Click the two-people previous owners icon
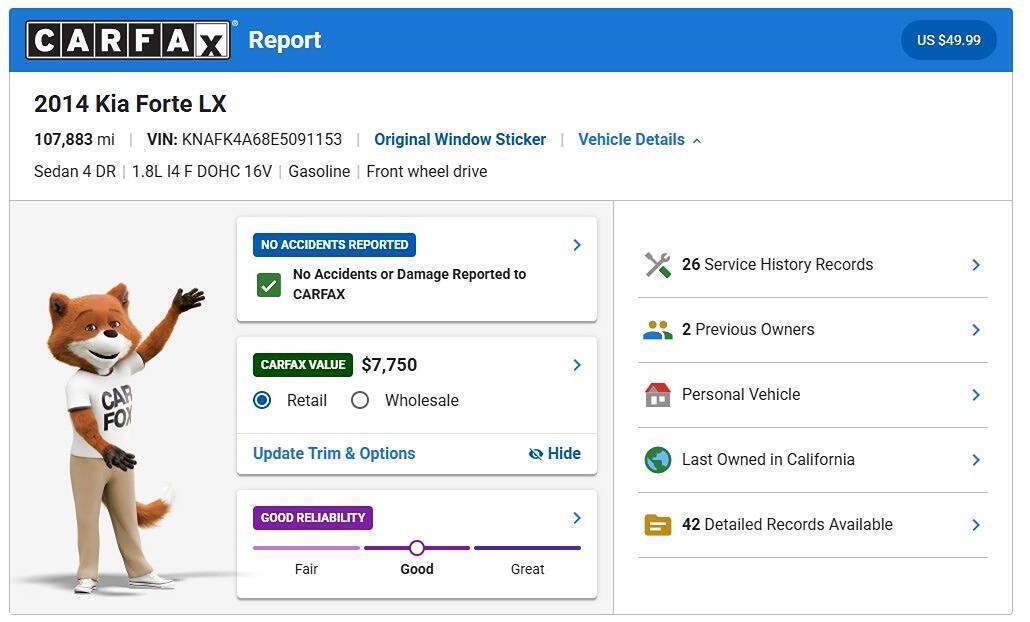Image resolution: width=1030 pixels, height=622 pixels. coord(658,330)
